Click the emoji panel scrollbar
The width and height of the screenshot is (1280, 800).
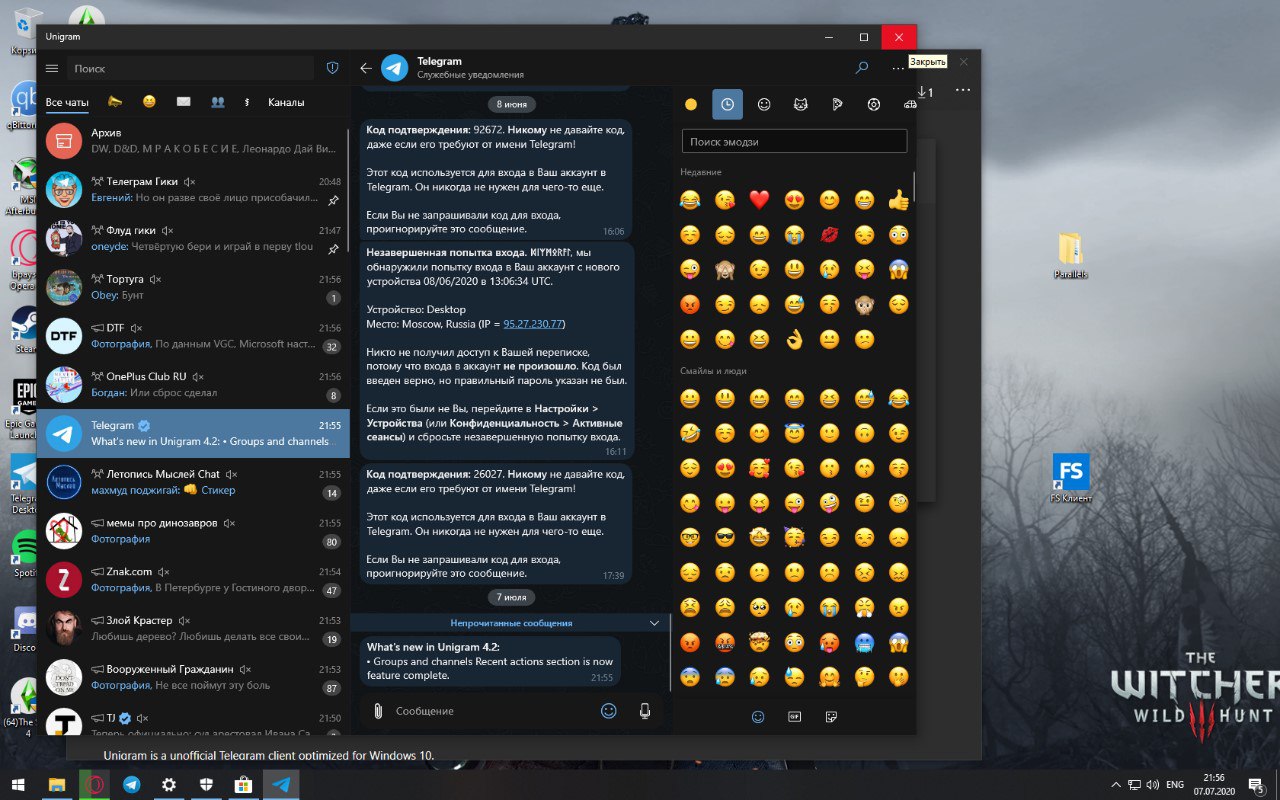(913, 185)
